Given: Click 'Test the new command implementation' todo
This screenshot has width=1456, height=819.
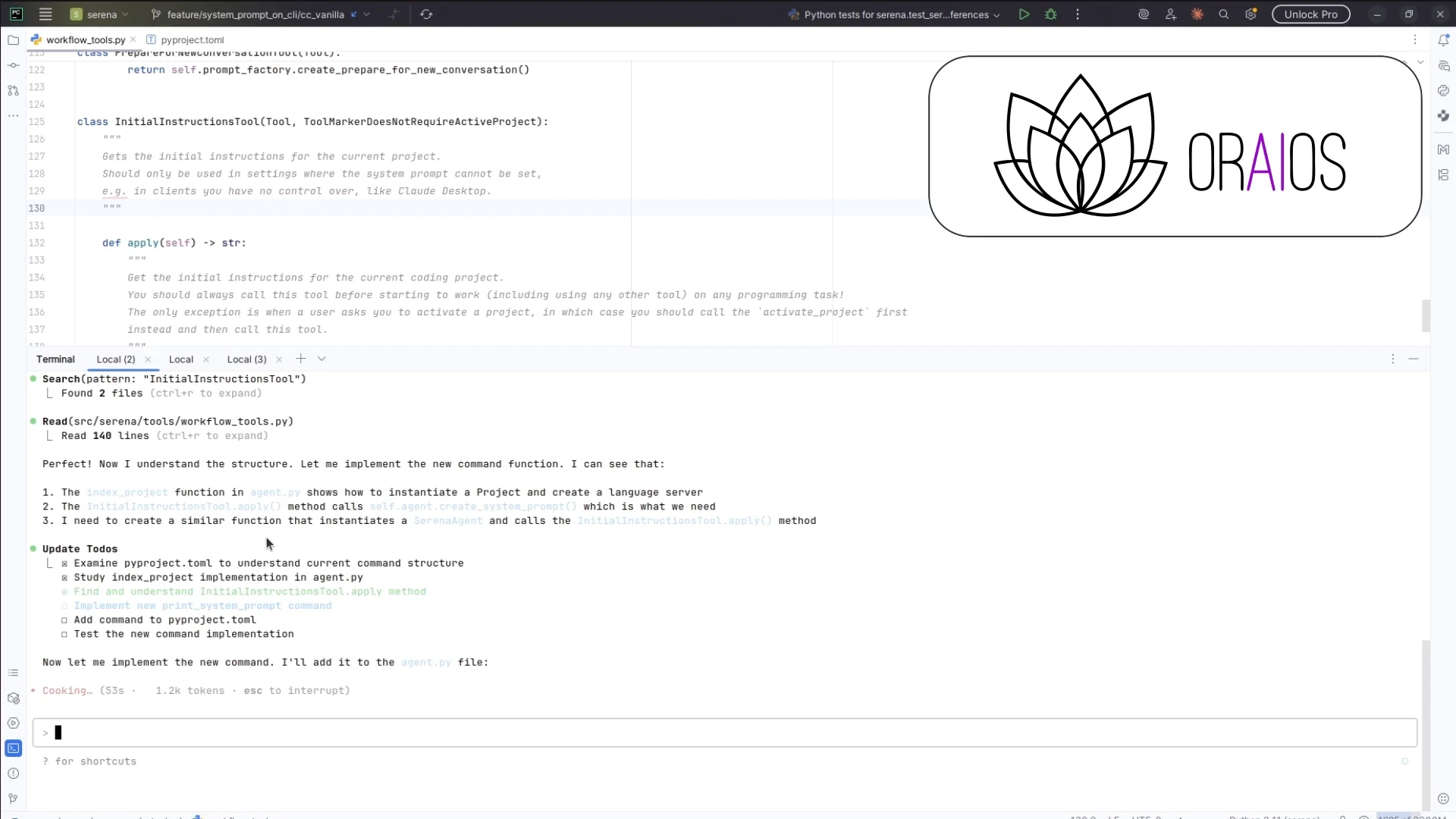Looking at the screenshot, I should coord(184,634).
